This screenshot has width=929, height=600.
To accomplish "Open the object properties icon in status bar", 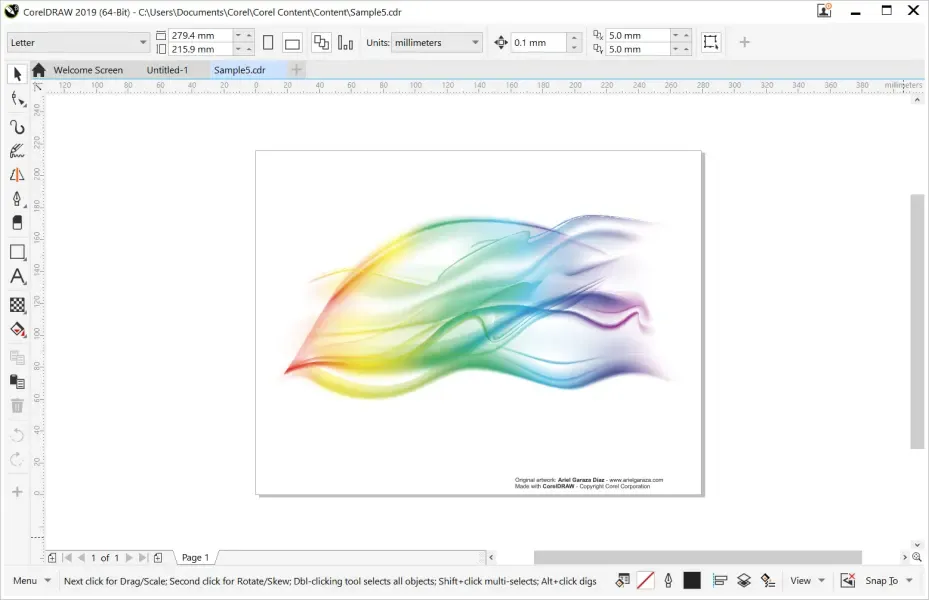I will point(622,580).
